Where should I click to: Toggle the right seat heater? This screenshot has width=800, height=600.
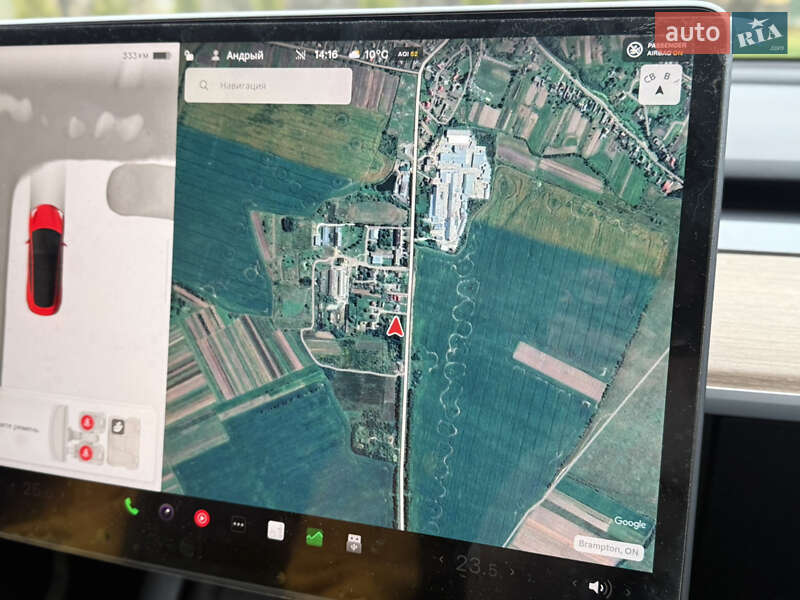(87, 450)
